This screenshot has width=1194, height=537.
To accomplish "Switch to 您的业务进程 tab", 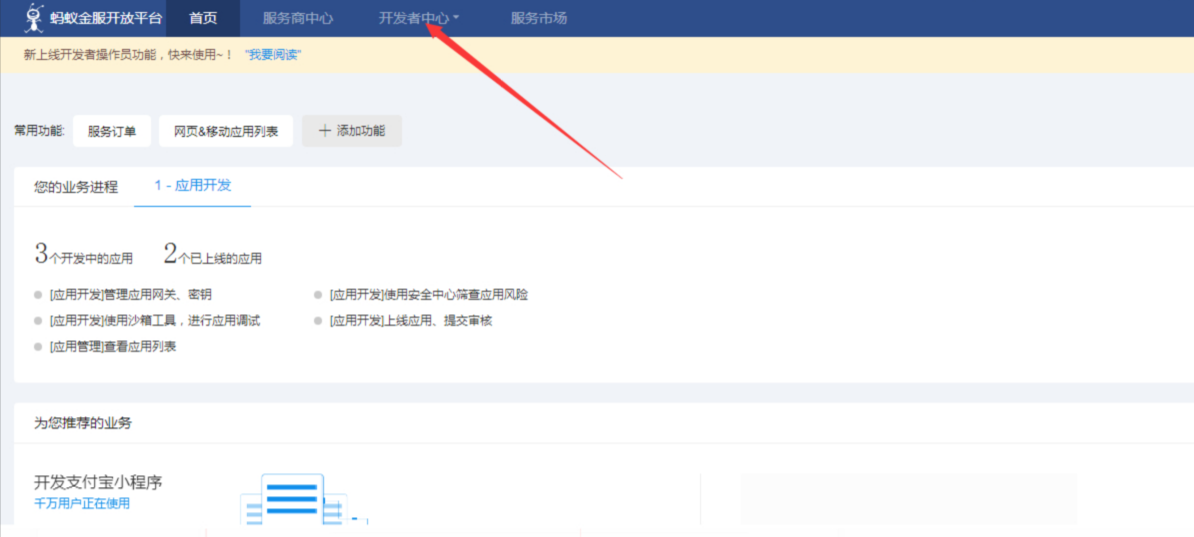I will [x=76, y=187].
